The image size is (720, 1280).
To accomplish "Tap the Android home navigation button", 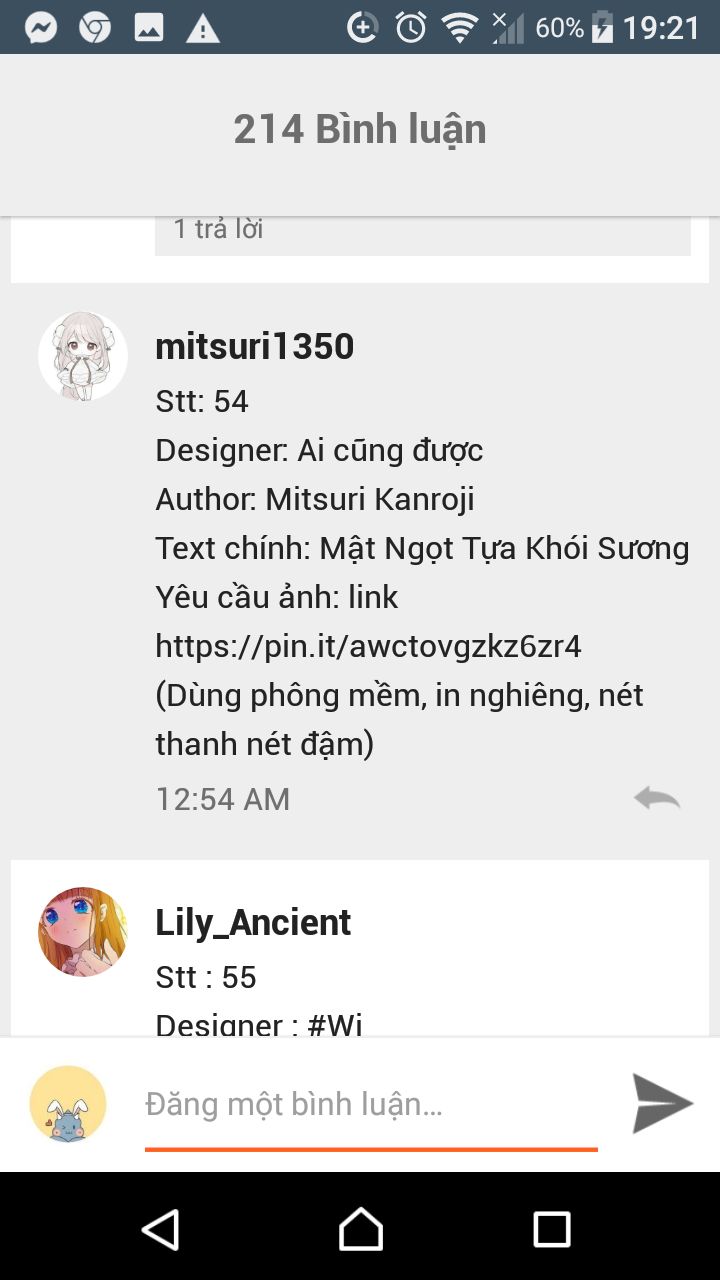I will click(361, 1229).
